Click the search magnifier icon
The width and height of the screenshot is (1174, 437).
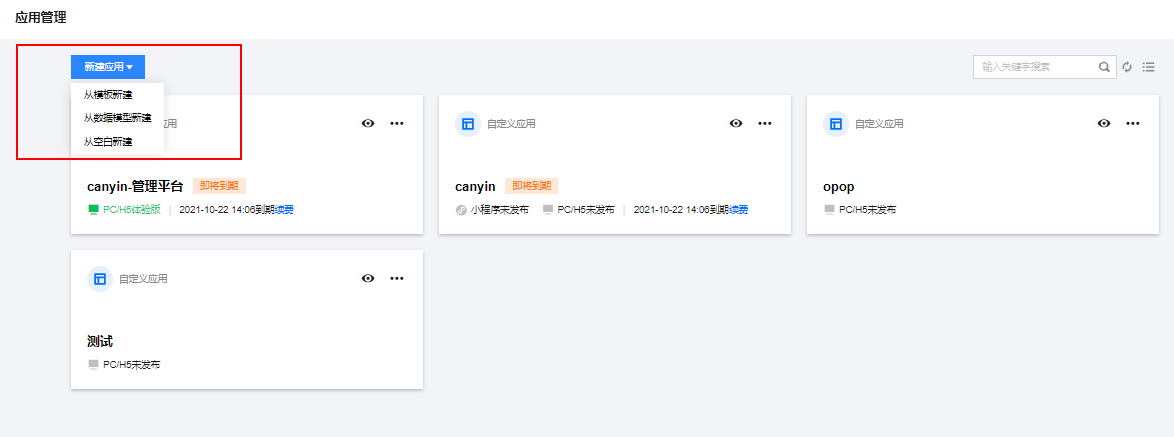point(1104,67)
